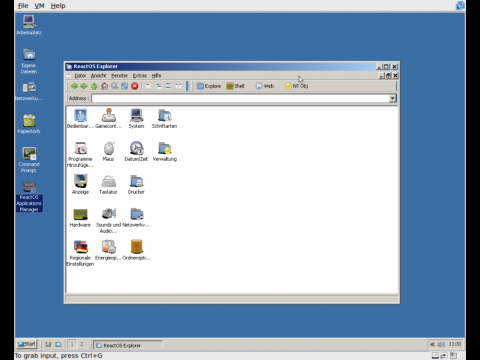Click the ReactOS Explorer taskbar button
The width and height of the screenshot is (480, 360).
coord(127,345)
